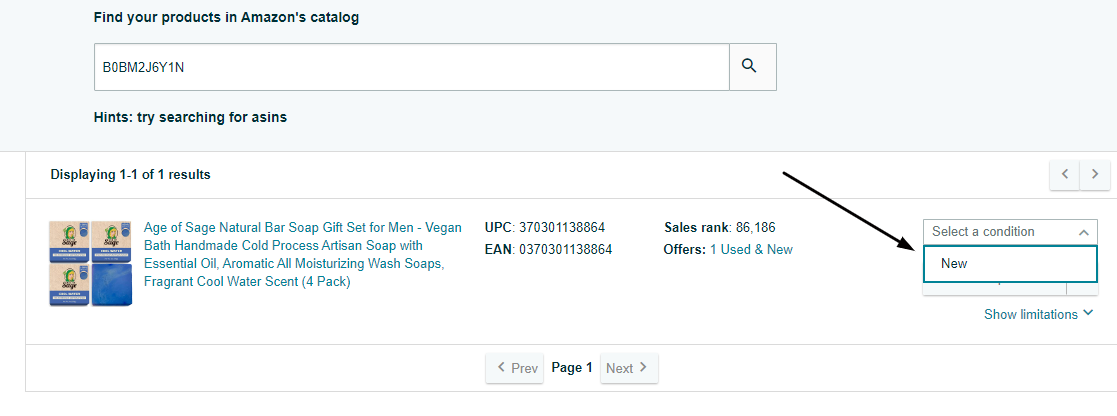Click the Sales rank value 86,186
Screen dimensions: 1117x416
click(754, 227)
